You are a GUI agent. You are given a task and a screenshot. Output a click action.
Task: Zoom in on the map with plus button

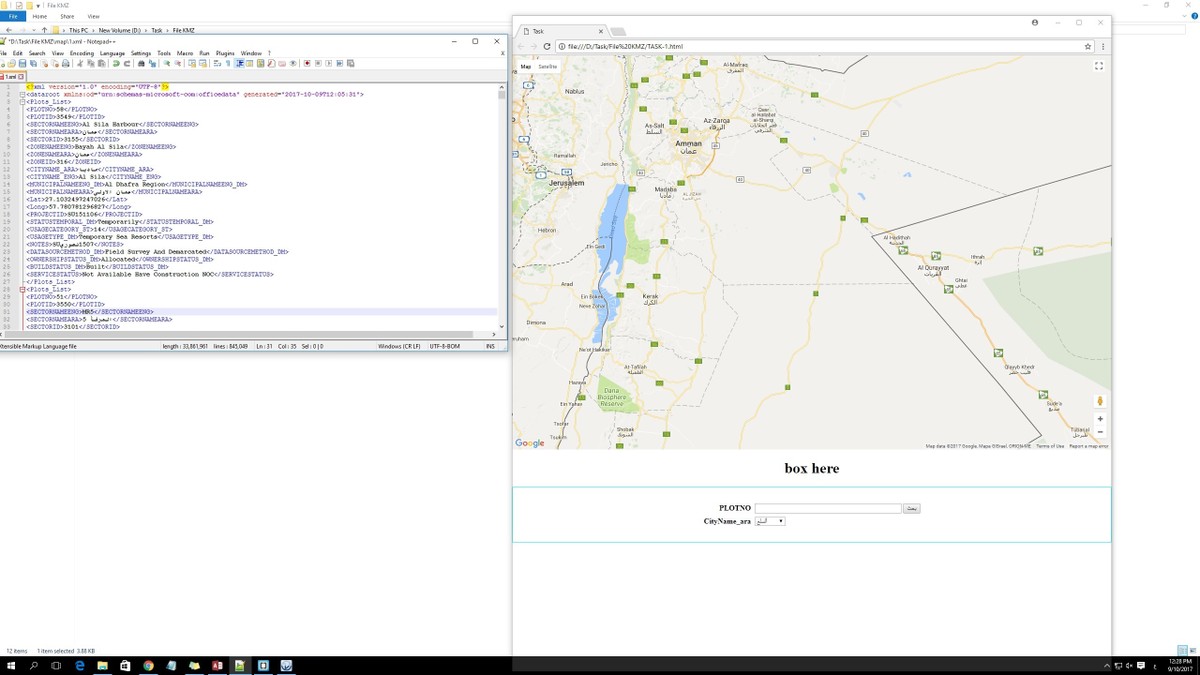[1100, 419]
